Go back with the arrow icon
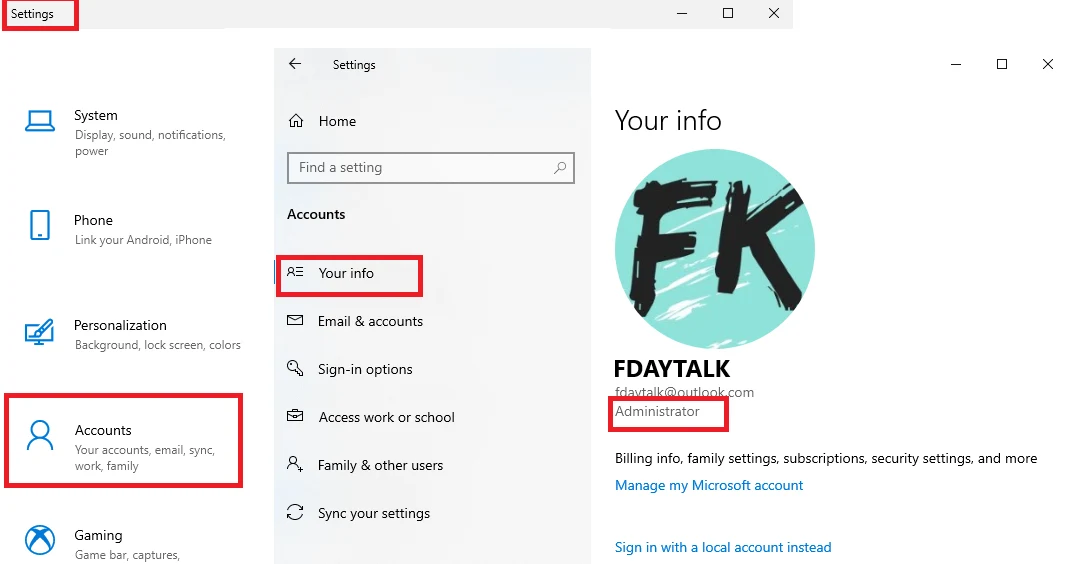 tap(295, 64)
